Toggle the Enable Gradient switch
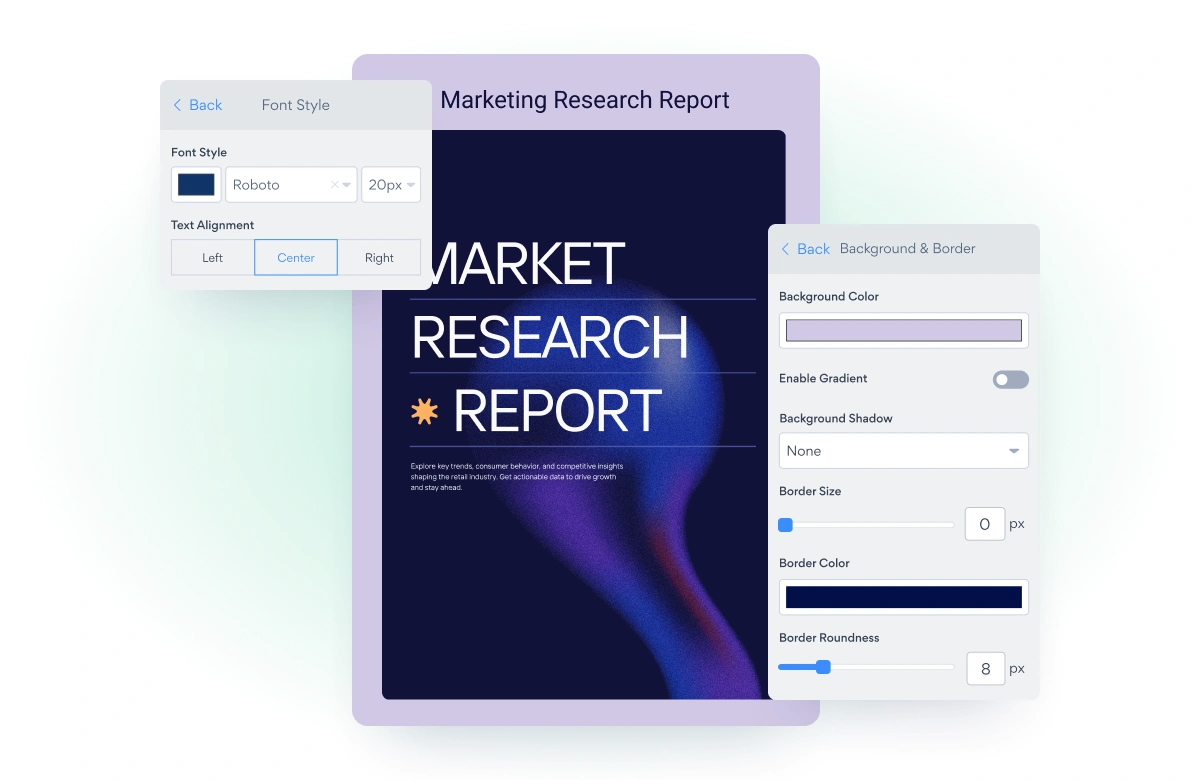Screen dimensions: 1200x780 click(1010, 380)
